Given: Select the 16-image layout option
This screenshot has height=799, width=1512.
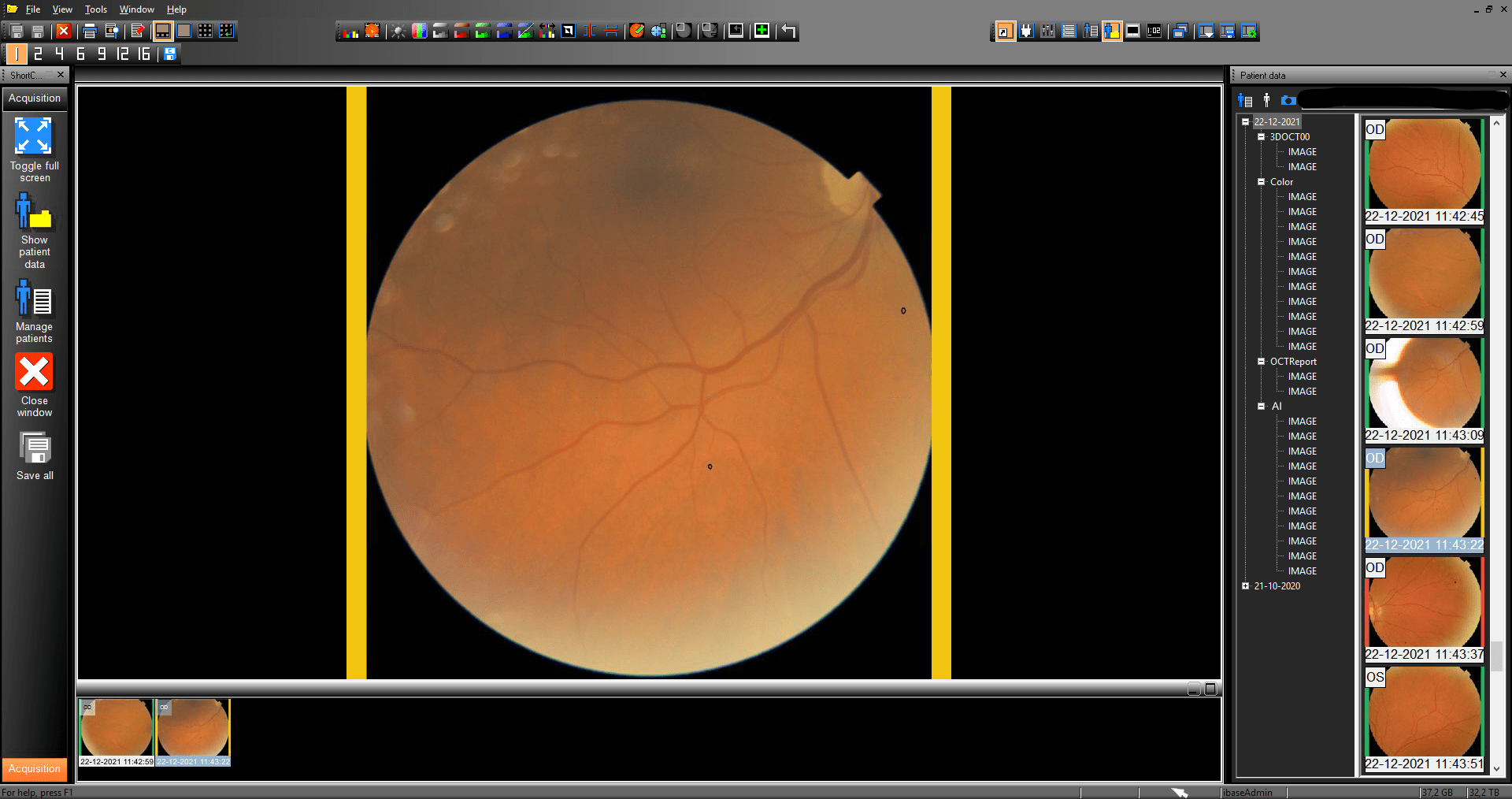Looking at the screenshot, I should click(144, 54).
